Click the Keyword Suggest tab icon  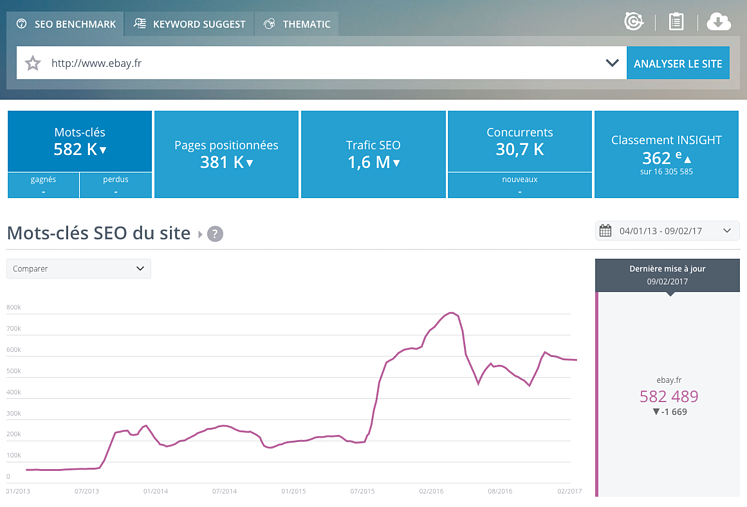click(x=140, y=23)
